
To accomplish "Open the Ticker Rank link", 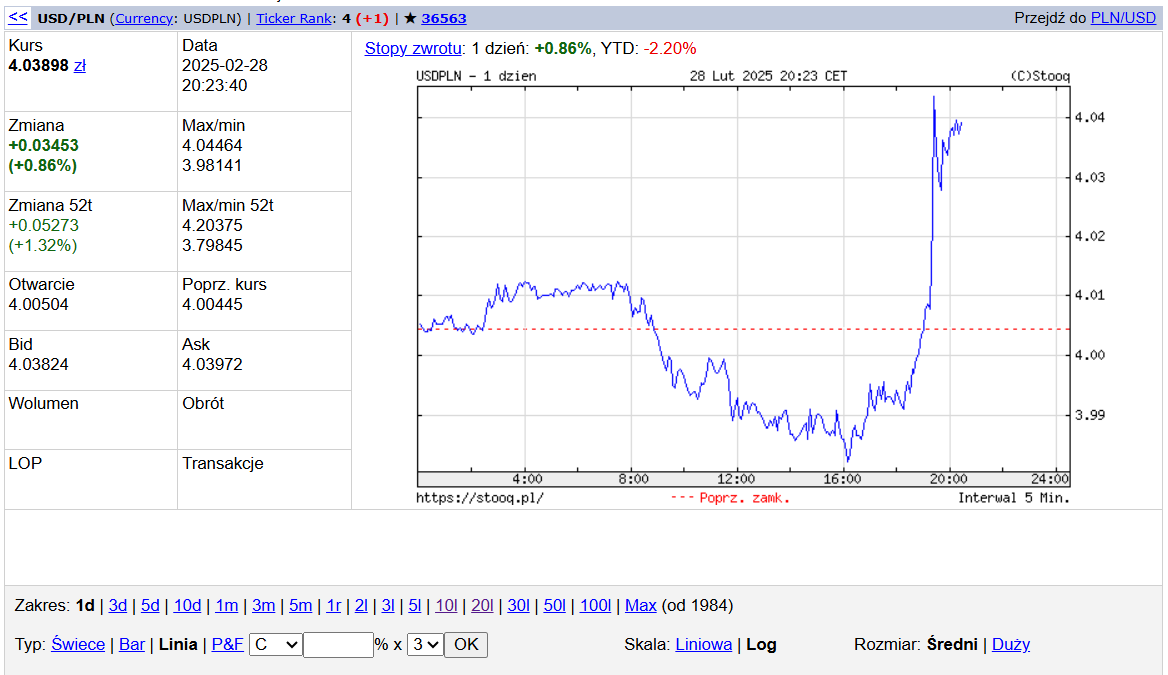I will coord(293,19).
